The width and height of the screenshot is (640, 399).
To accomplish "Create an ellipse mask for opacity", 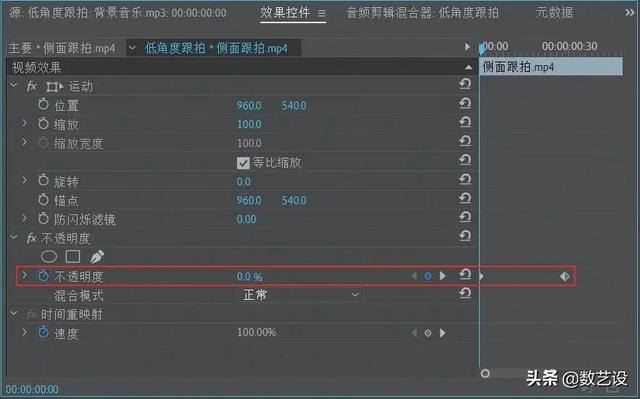I will tap(49, 257).
